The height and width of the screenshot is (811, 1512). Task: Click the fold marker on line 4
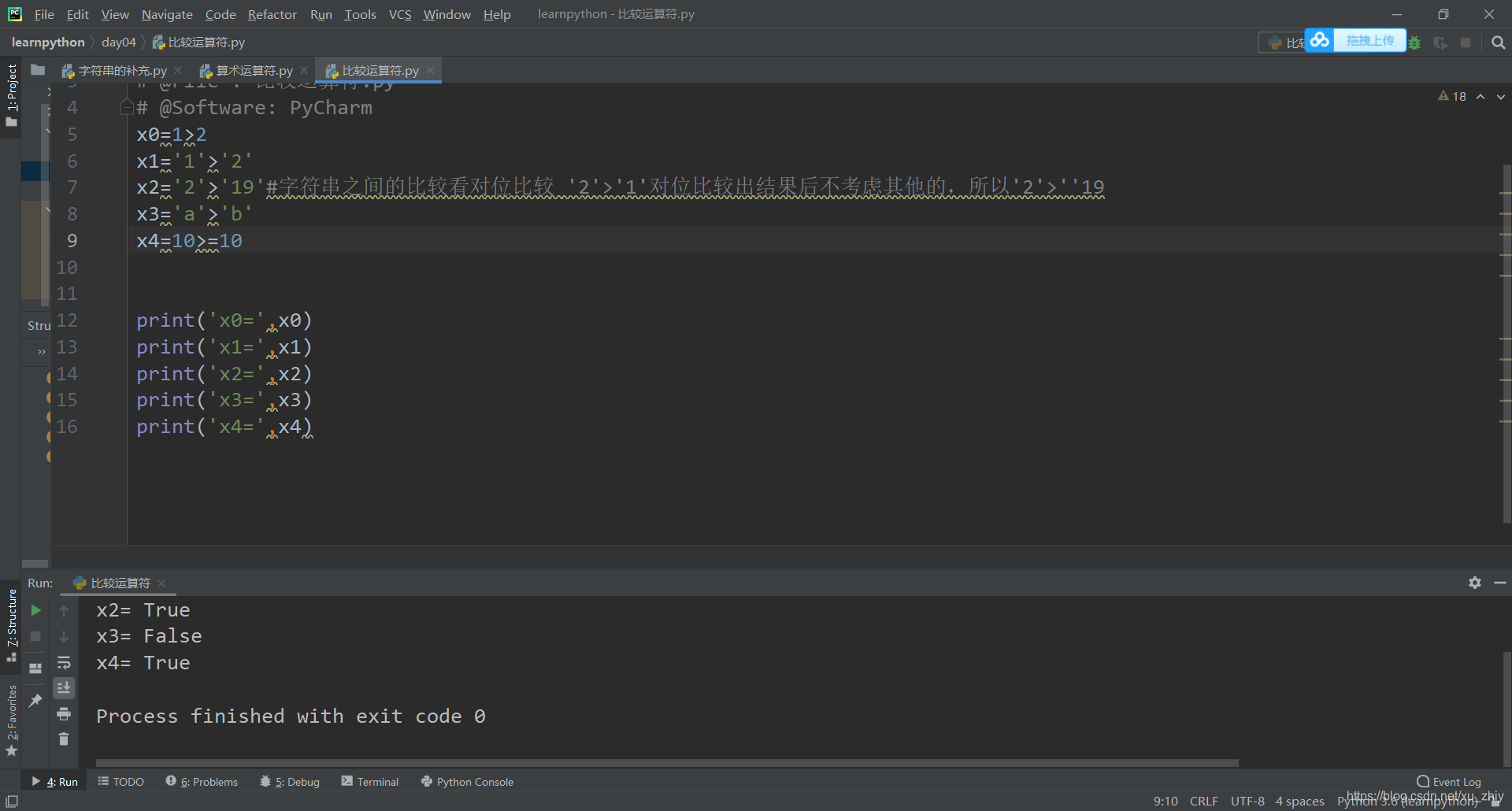[126, 107]
